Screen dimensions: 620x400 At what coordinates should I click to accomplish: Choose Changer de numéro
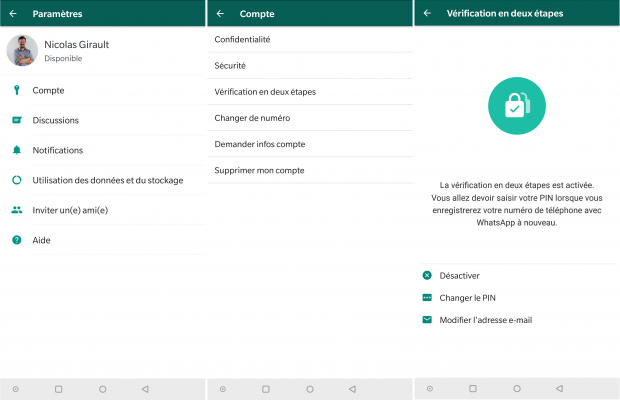coord(253,118)
